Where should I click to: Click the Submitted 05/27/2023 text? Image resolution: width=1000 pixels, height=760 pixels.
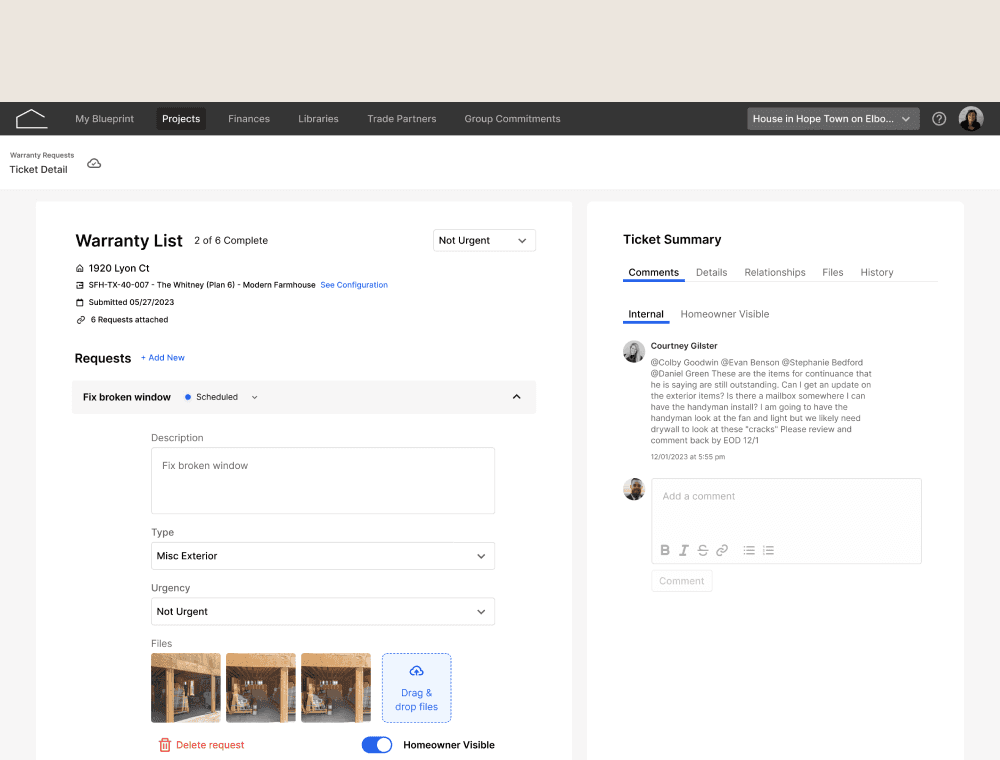(131, 302)
